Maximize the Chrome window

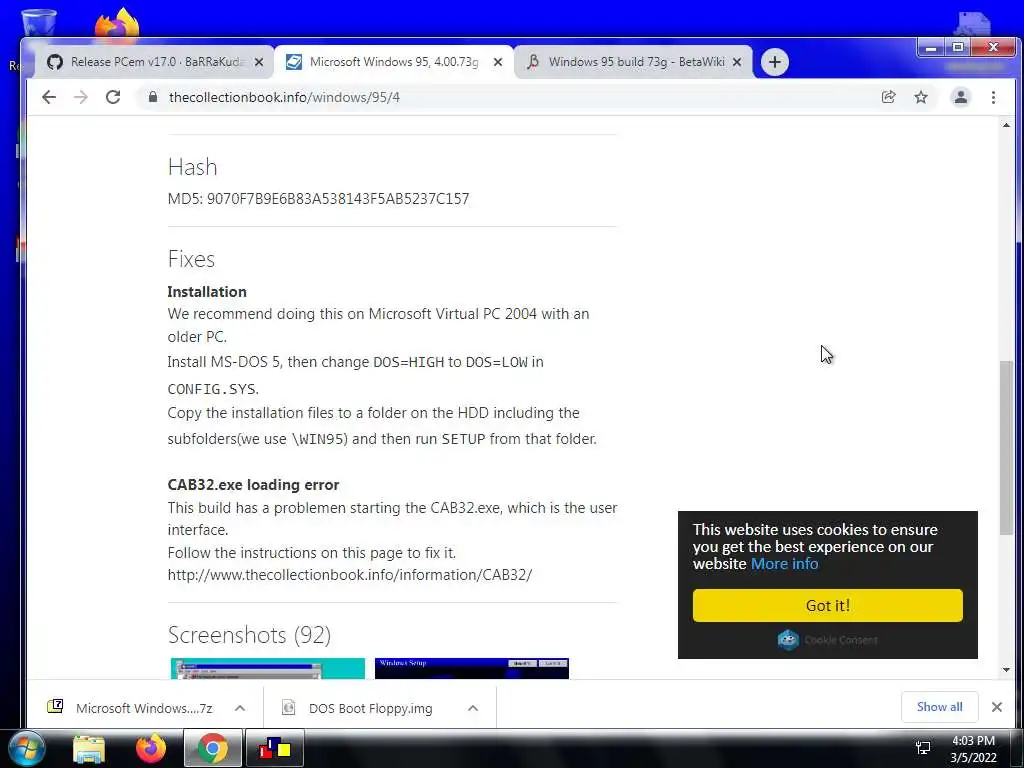pos(957,47)
